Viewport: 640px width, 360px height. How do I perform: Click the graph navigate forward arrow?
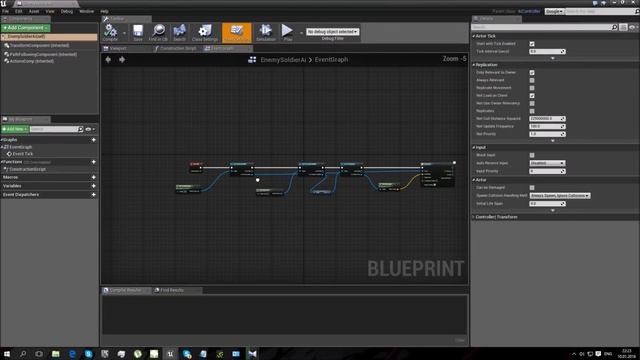point(122,60)
